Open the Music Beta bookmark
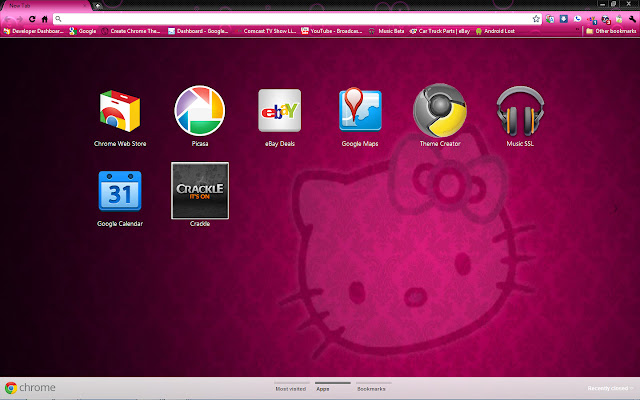This screenshot has height=400, width=640. [x=386, y=31]
